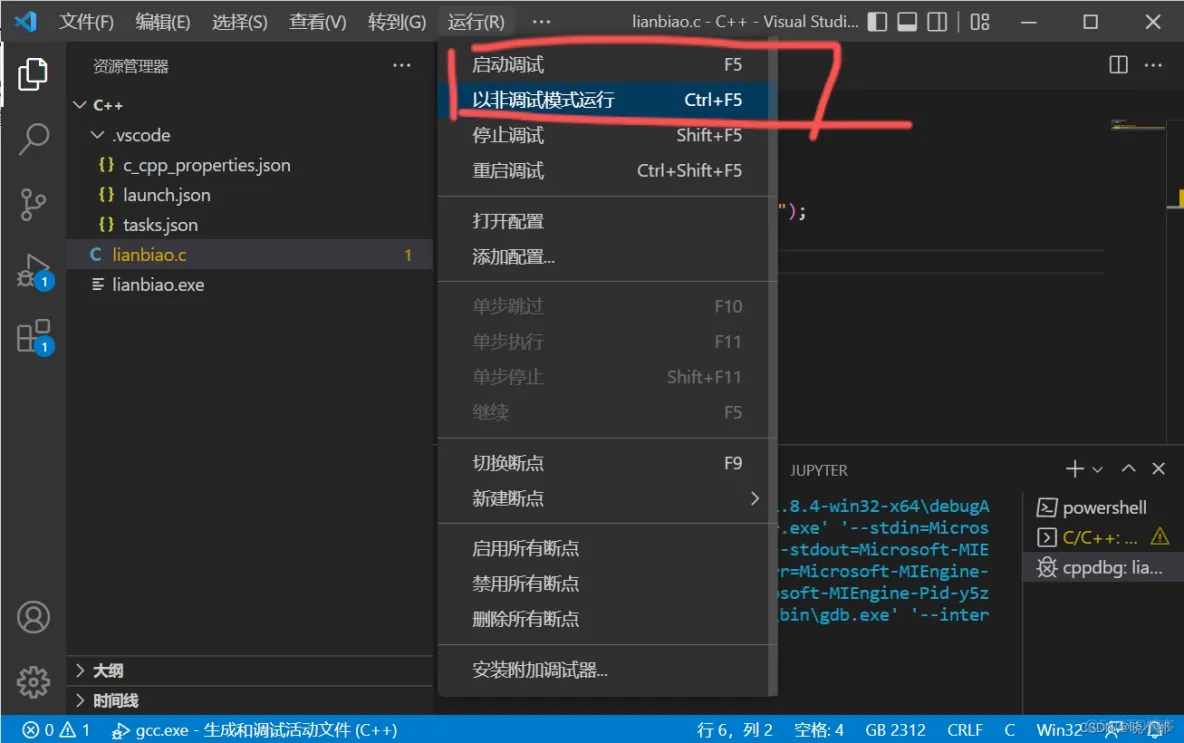Image resolution: width=1184 pixels, height=743 pixels.
Task: Add a new terminal with plus icon
Action: pyautogui.click(x=1074, y=469)
